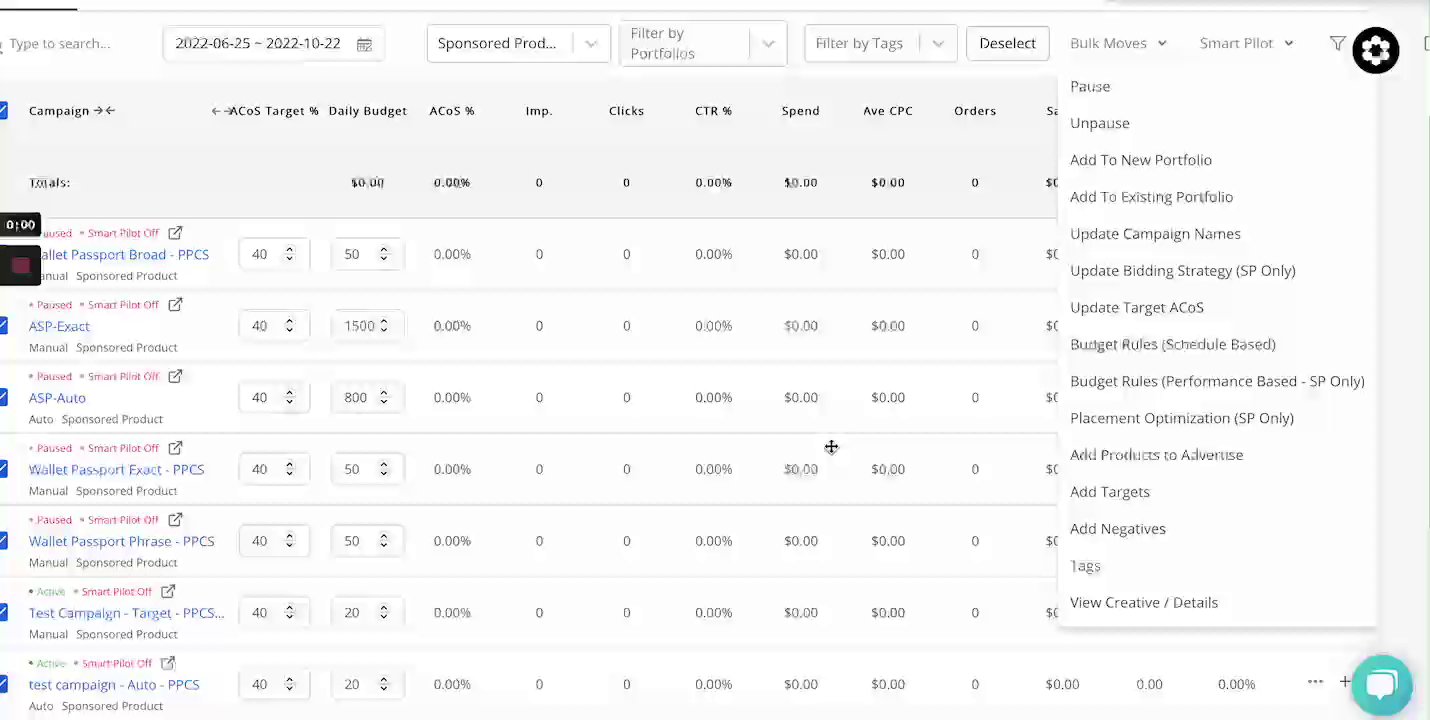Image resolution: width=1430 pixels, height=720 pixels.
Task: Open the black gear settings icon
Action: pos(1375,50)
